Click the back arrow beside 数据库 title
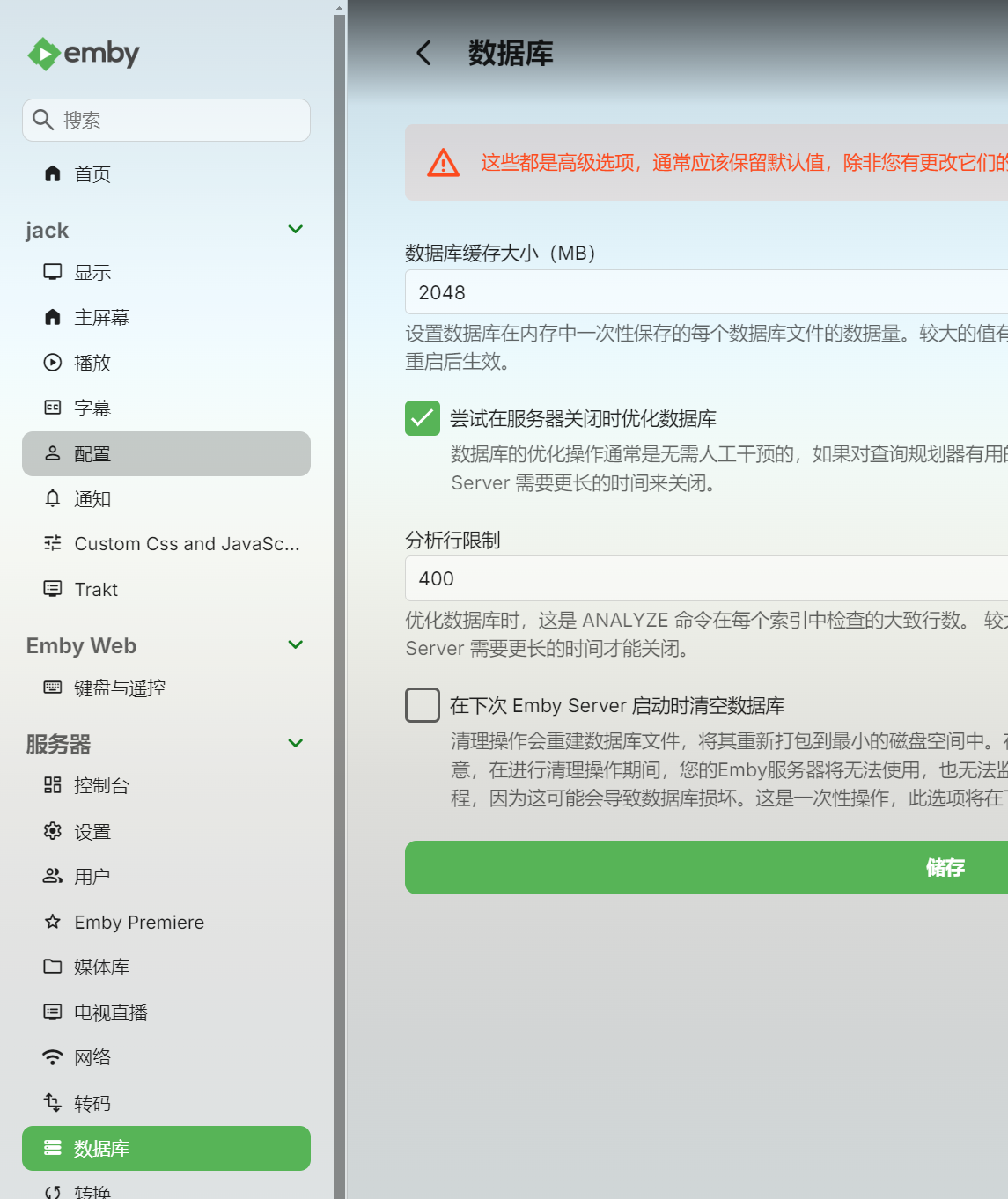The width and height of the screenshot is (1008, 1199). click(x=423, y=53)
